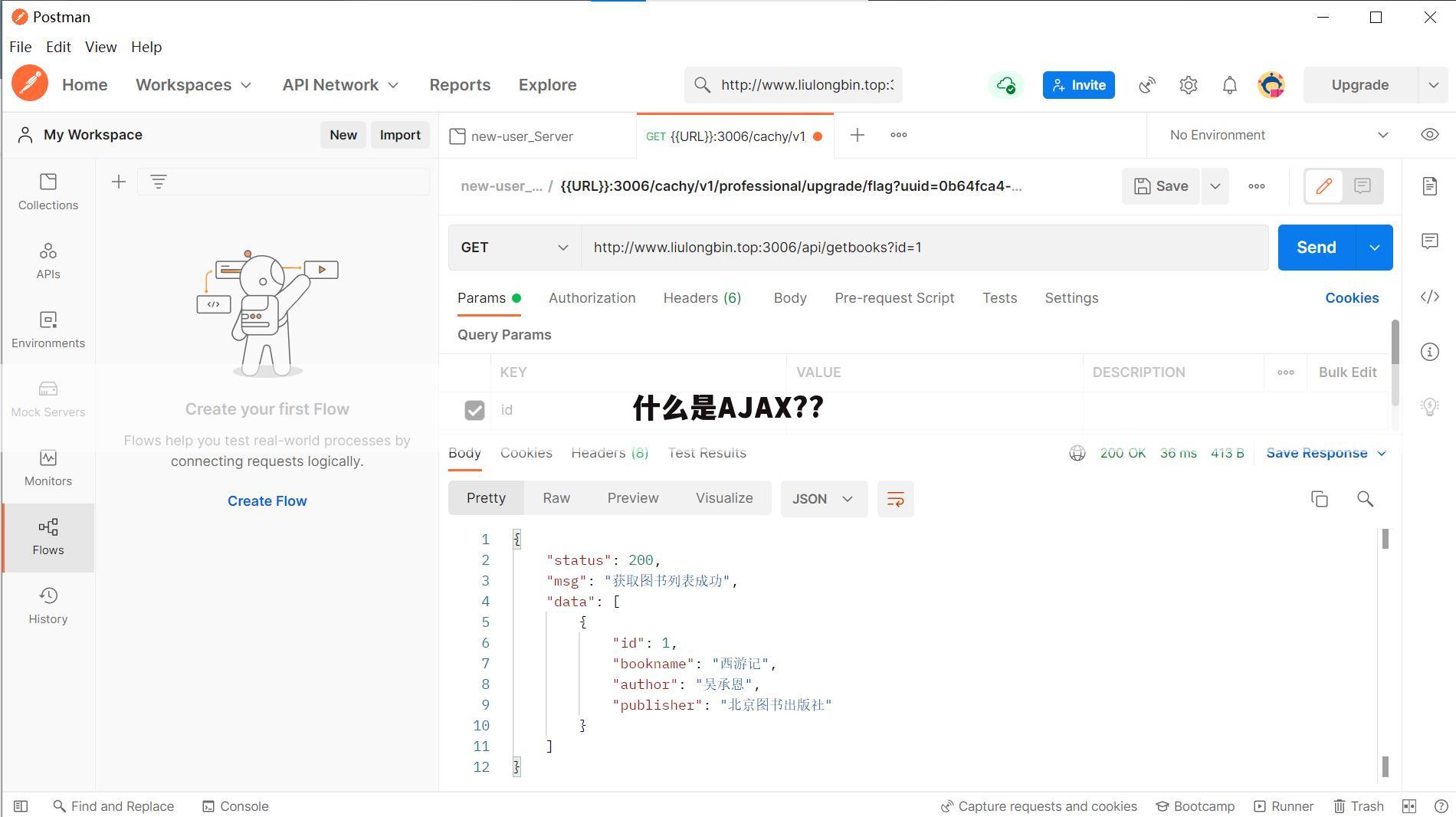Open the View menu
This screenshot has height=817, width=1456.
pos(100,47)
